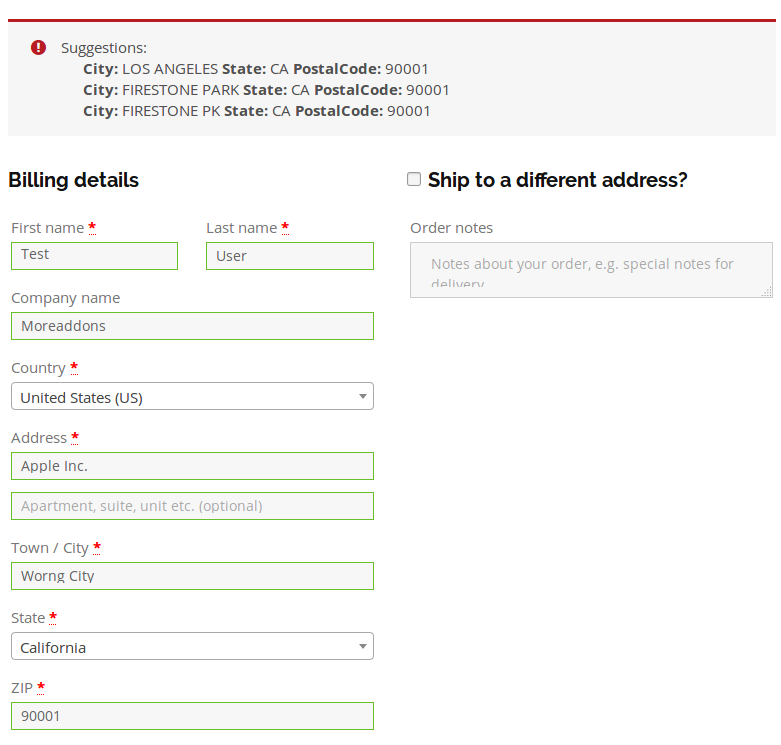
Task: Click the Company name field containing Moreaddons
Action: (192, 326)
